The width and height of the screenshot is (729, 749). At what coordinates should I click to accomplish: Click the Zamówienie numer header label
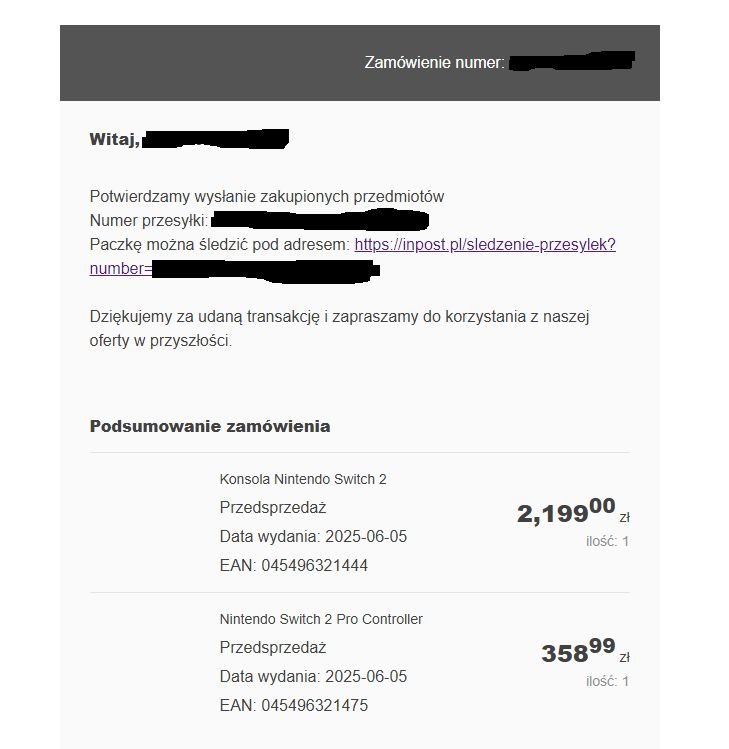[434, 63]
